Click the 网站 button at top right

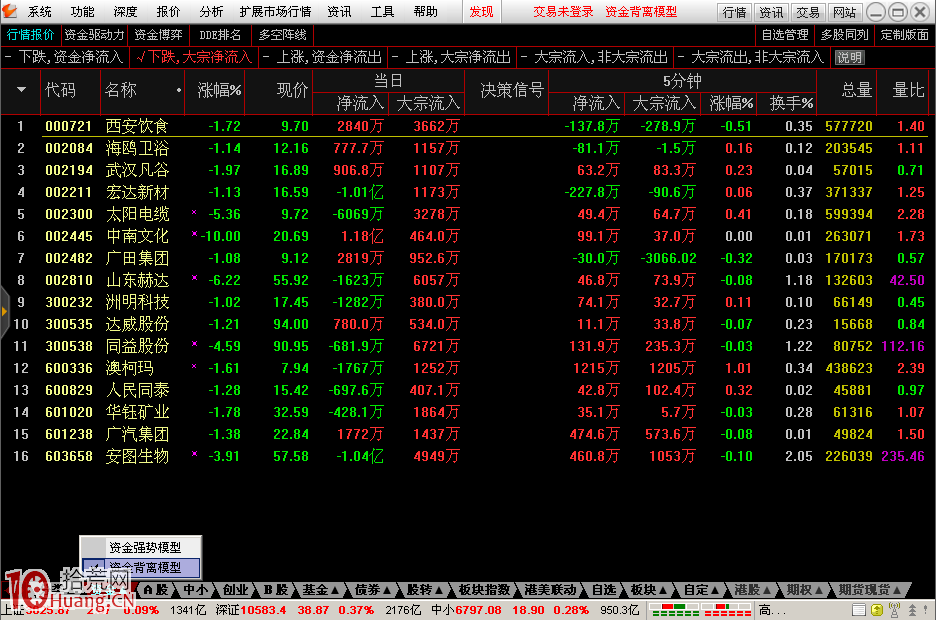845,12
